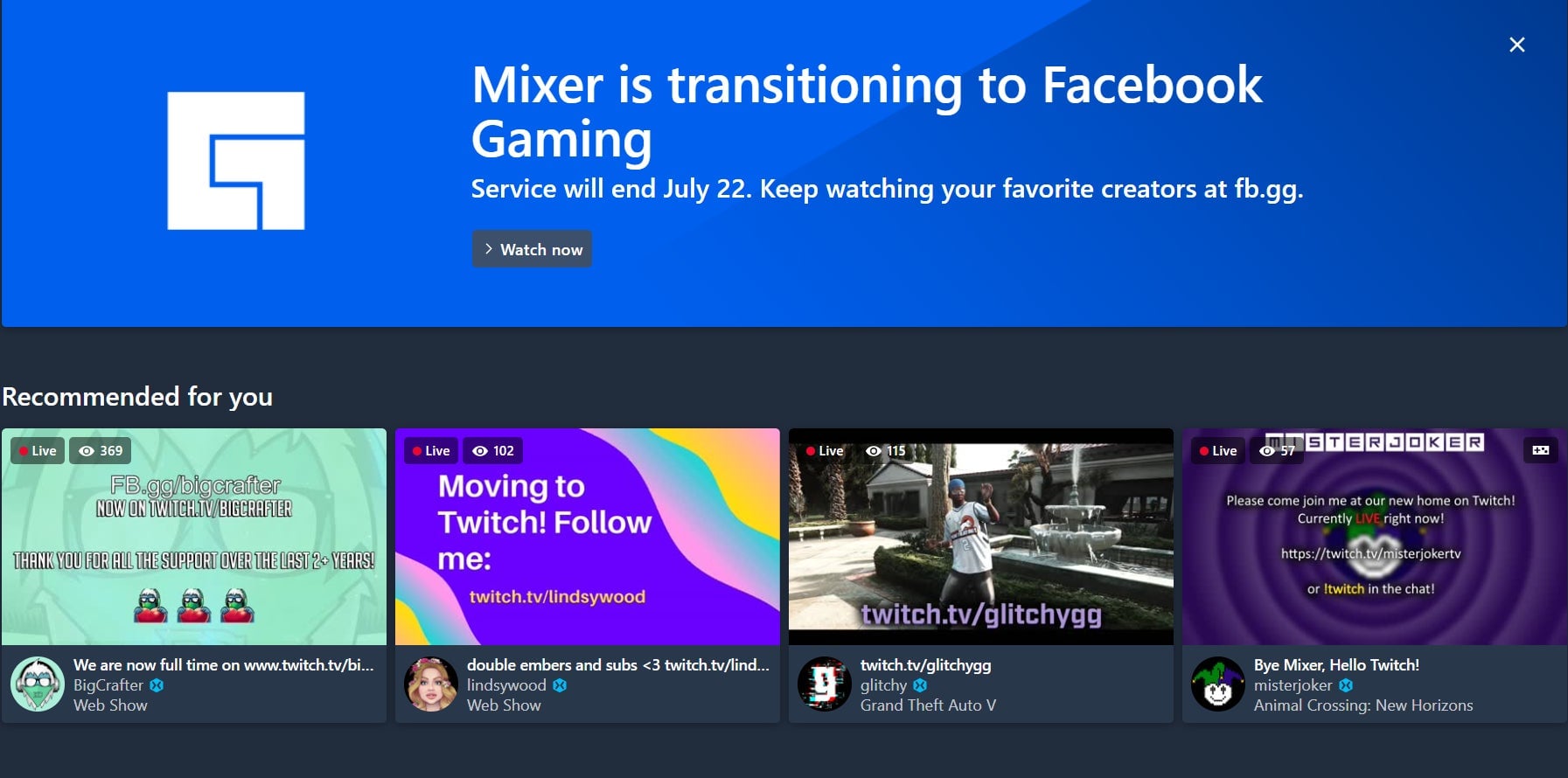Click Web Show category under BigCrafter
This screenshot has height=778, width=1568.
coord(110,705)
